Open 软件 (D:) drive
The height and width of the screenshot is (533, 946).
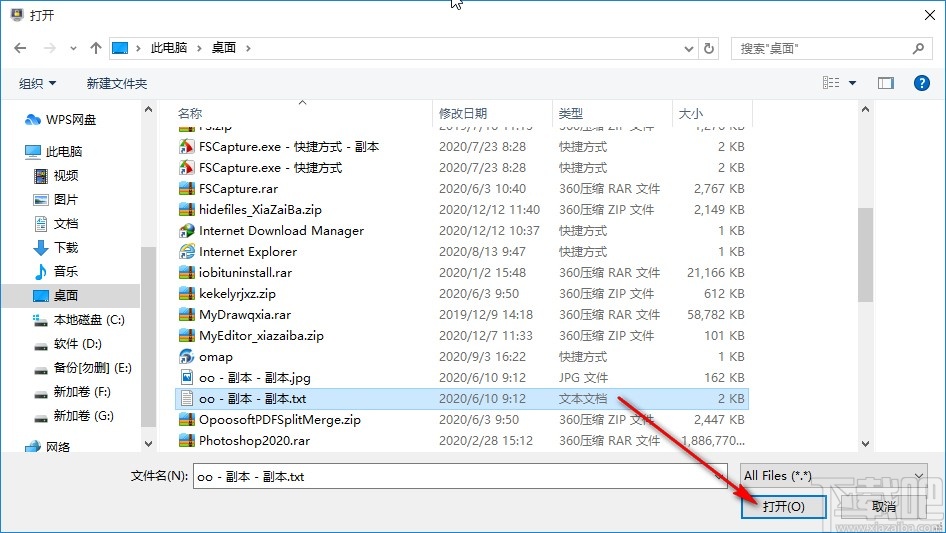pos(68,344)
